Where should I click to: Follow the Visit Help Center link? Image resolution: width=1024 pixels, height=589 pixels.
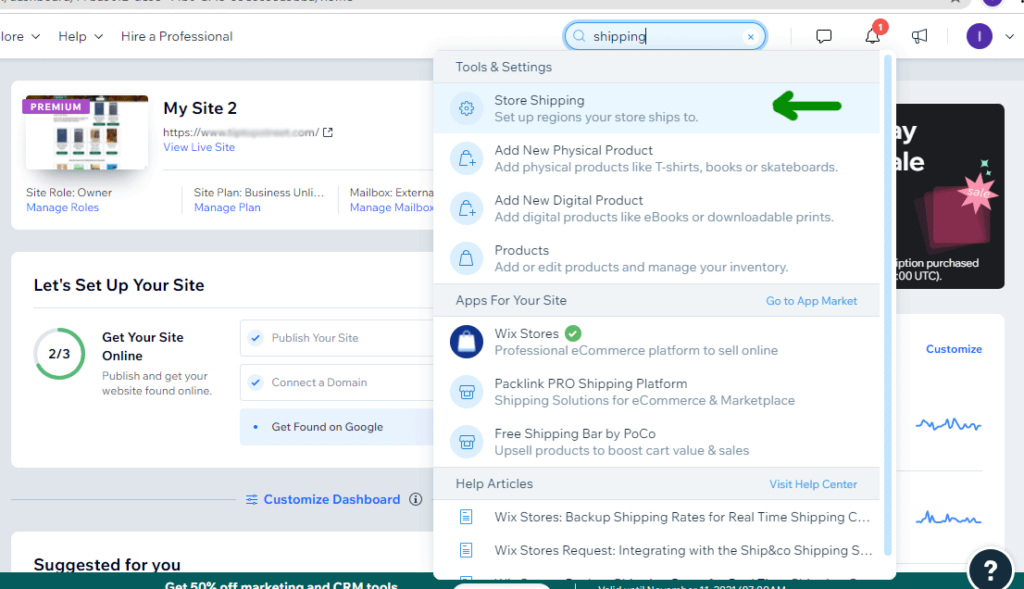tap(813, 485)
